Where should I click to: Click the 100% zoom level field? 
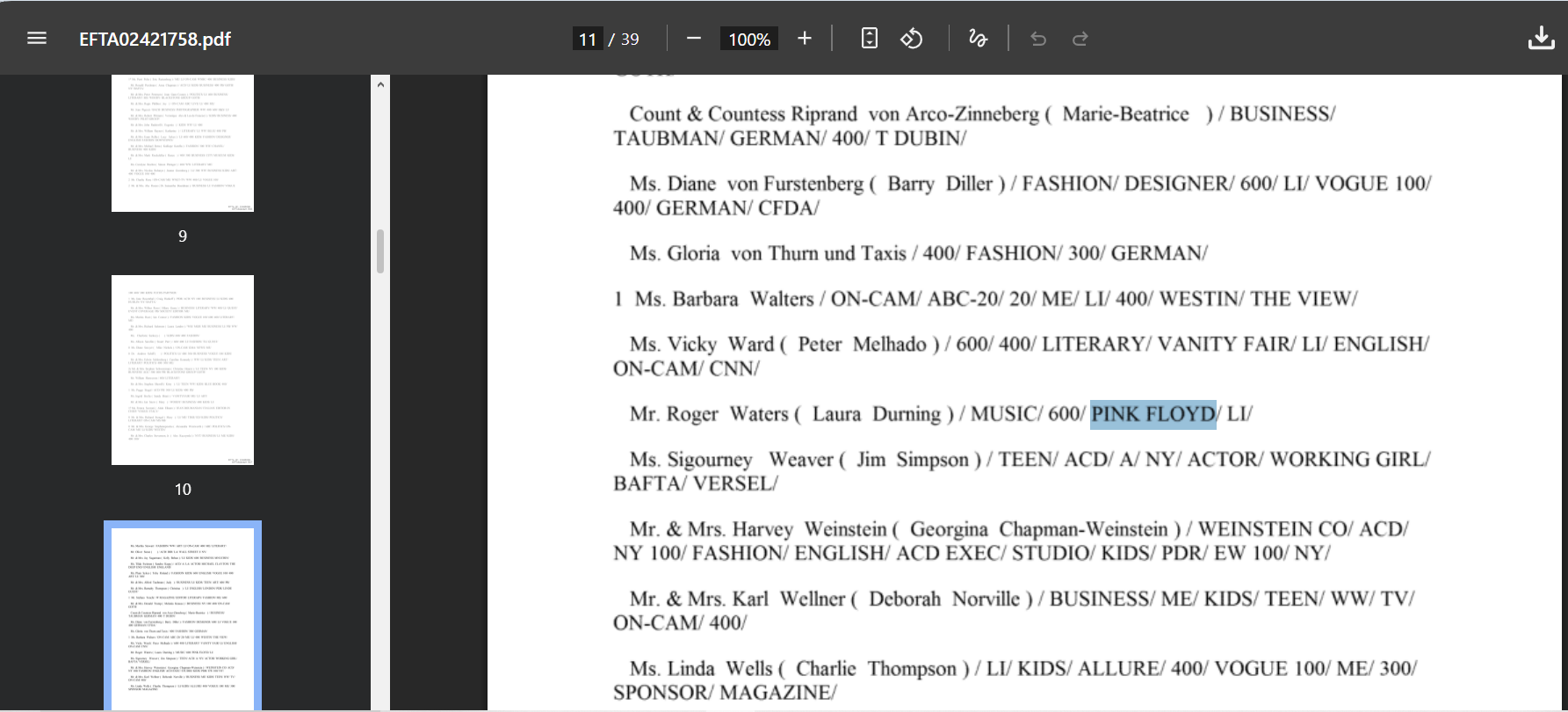(x=749, y=39)
